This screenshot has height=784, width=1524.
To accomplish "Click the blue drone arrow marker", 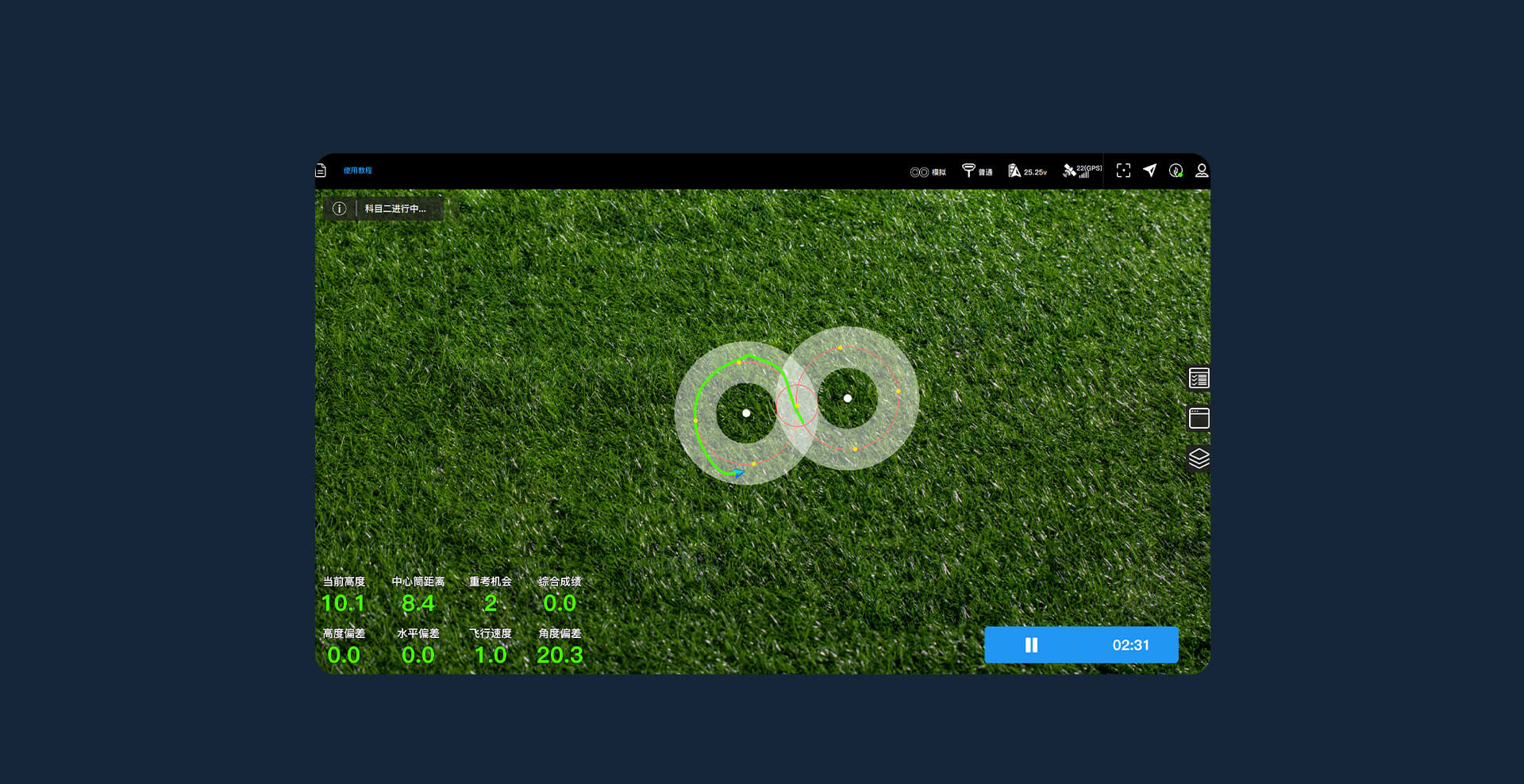I will (x=739, y=473).
